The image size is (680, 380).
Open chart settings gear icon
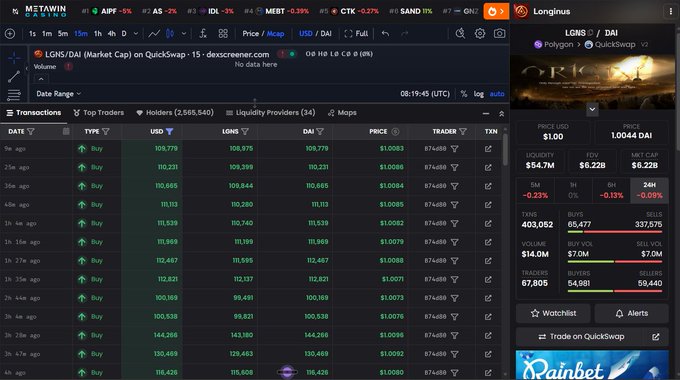click(480, 33)
